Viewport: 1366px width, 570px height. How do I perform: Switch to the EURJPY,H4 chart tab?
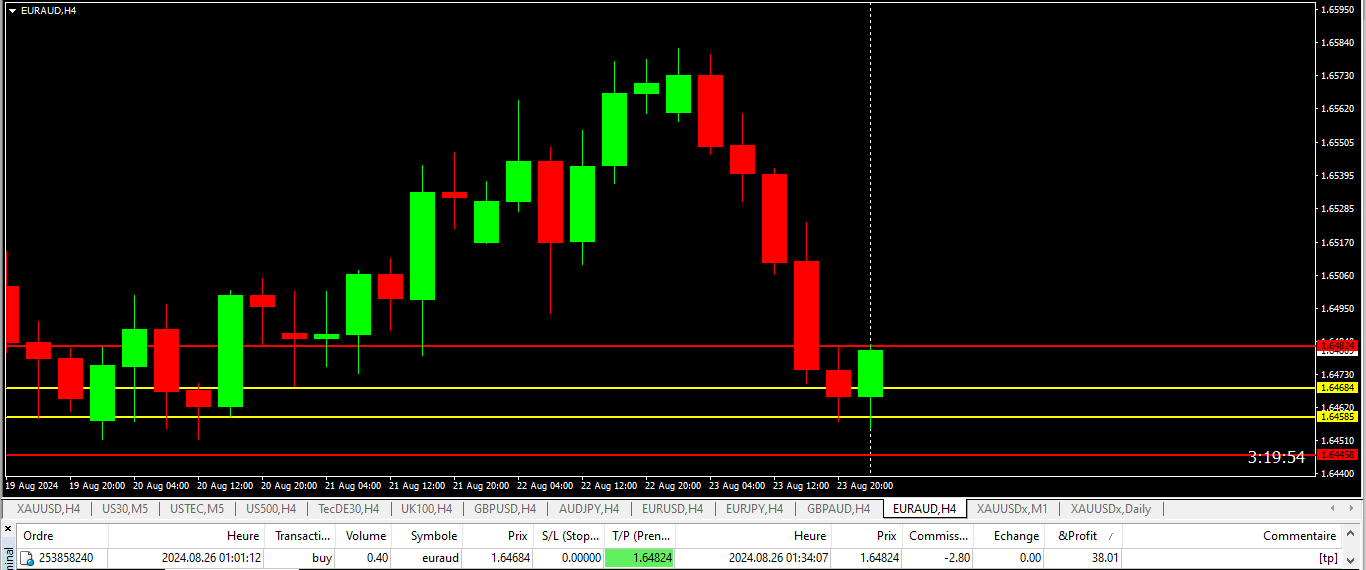click(755, 509)
